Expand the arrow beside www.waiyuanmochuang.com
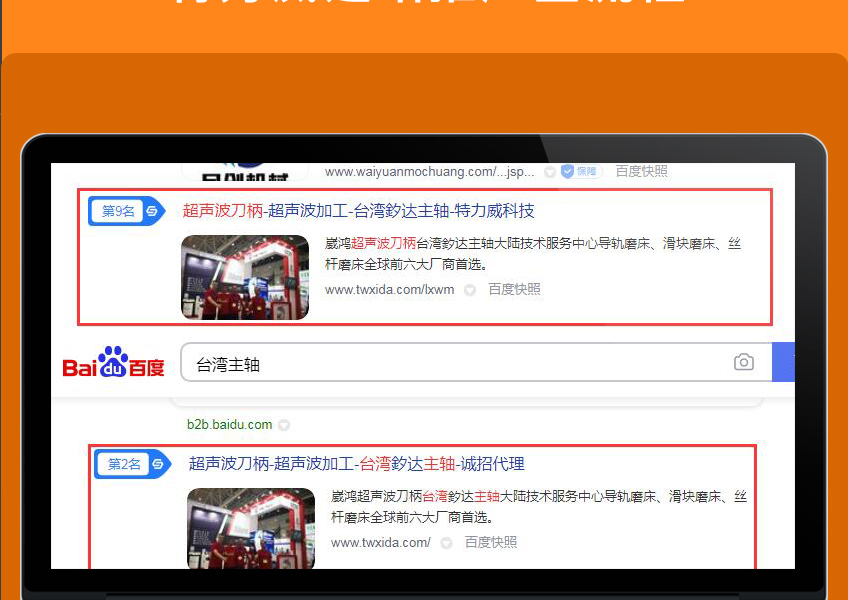Viewport: 848px width, 600px height. tap(549, 173)
